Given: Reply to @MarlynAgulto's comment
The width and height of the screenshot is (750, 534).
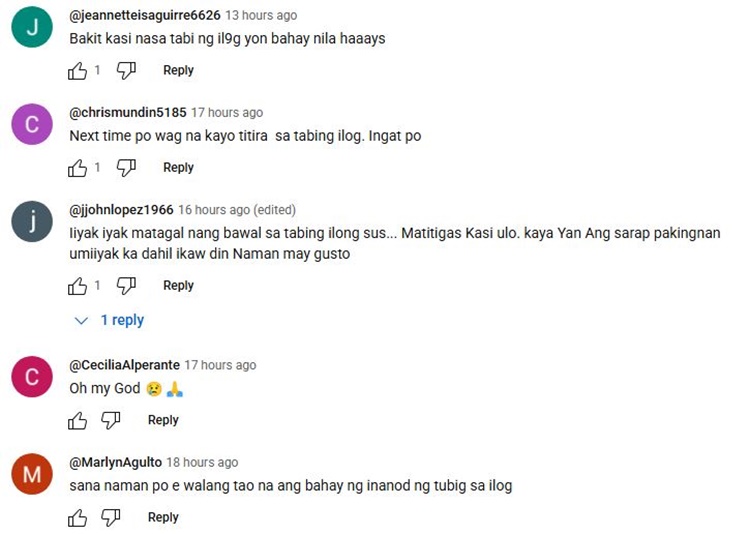Looking at the screenshot, I should [x=163, y=517].
